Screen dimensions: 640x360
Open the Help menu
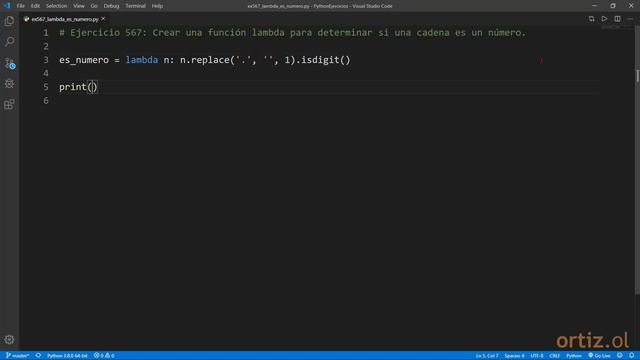pos(157,6)
